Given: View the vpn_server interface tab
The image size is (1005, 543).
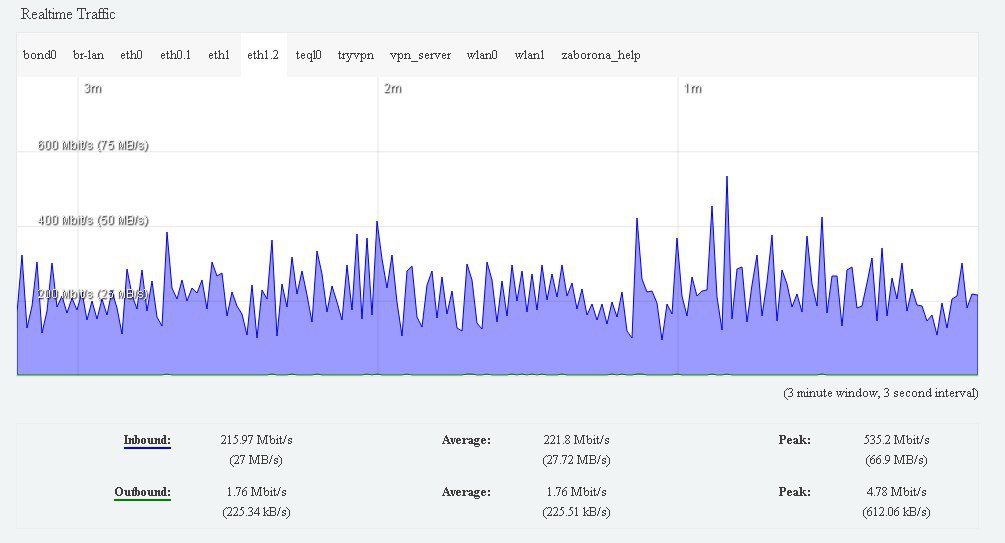Looking at the screenshot, I should [420, 55].
